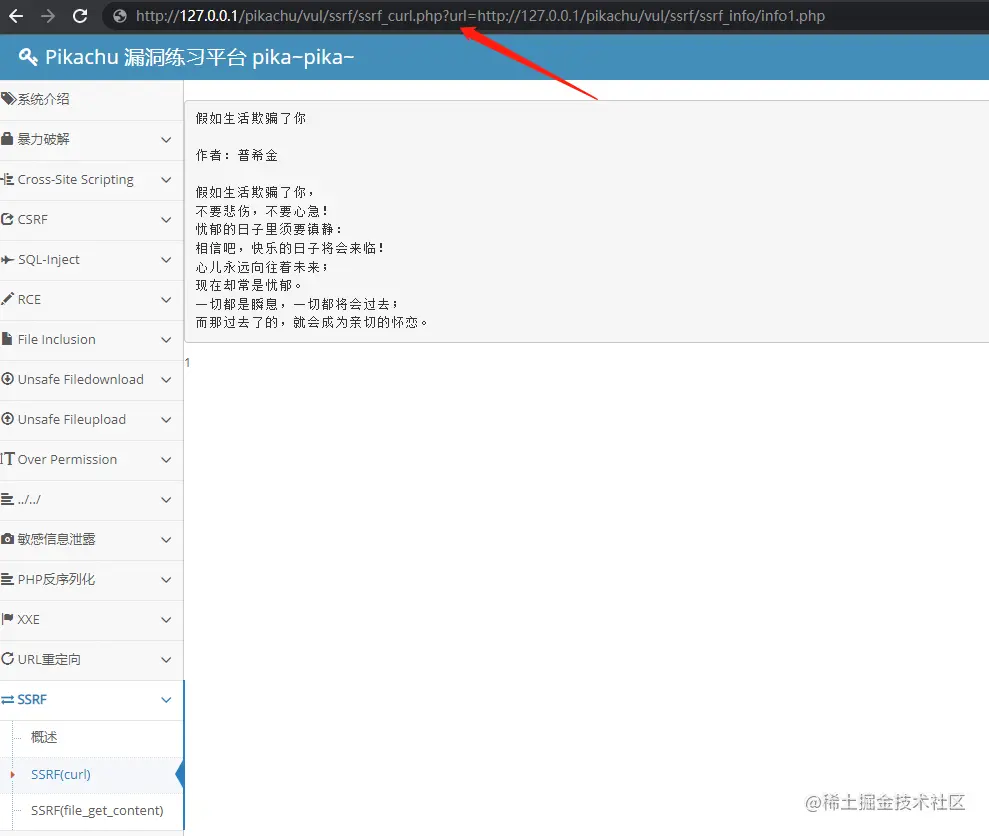Open the SQL-Inject menu
Screen dimensions: 989x836
tap(49, 259)
